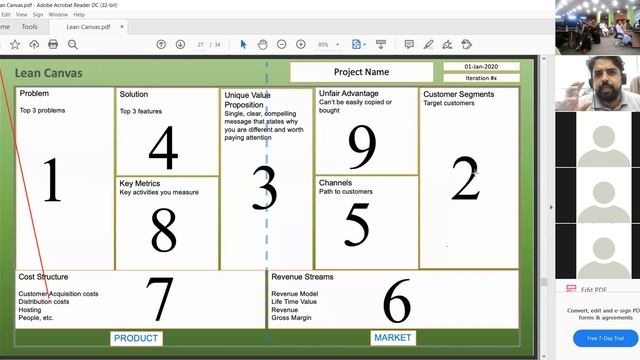Open the Edit menu
640x360 pixels.
pyautogui.click(x=6, y=14)
